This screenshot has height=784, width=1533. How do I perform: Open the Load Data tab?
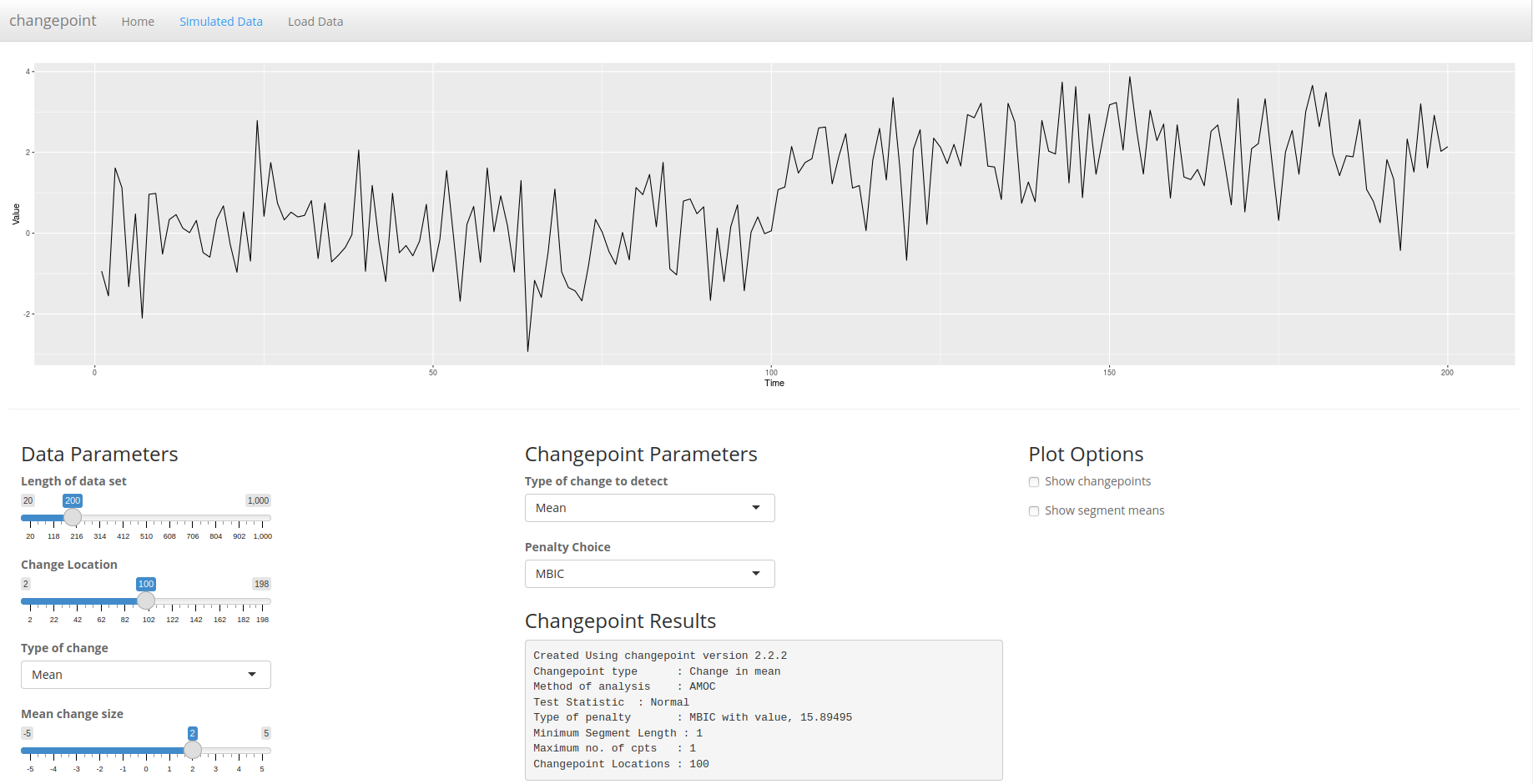(315, 21)
